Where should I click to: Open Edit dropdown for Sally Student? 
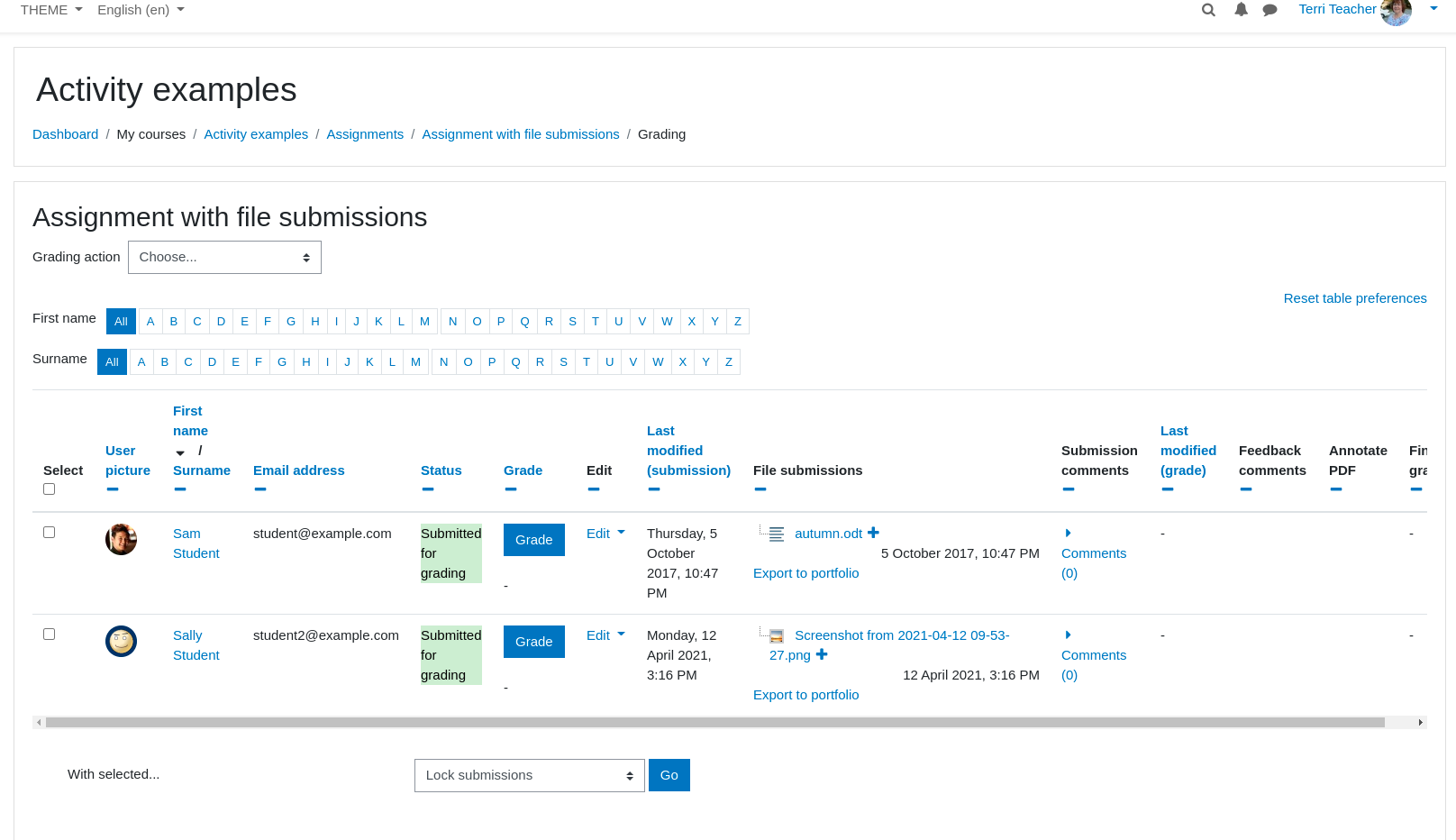click(605, 635)
